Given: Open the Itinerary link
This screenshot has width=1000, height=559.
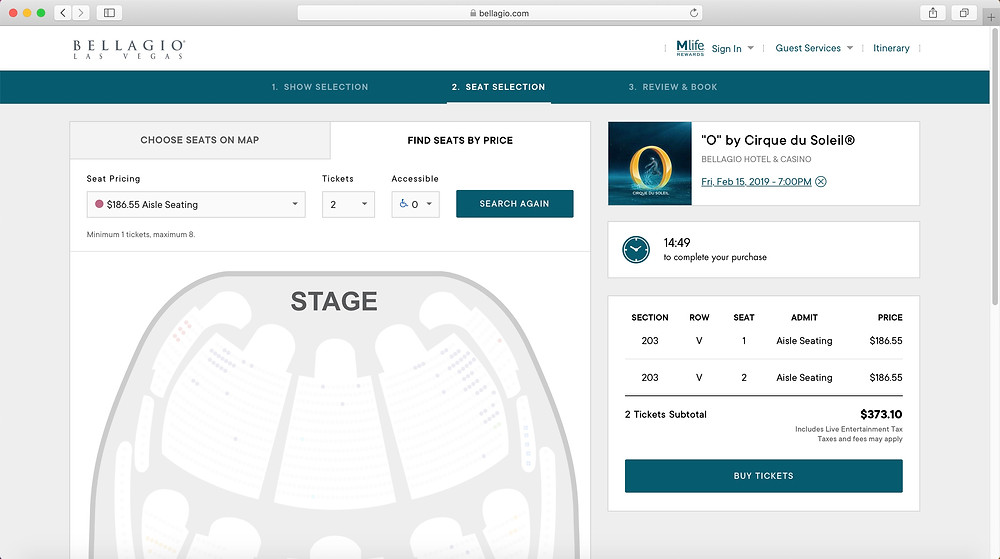Looking at the screenshot, I should 891,48.
